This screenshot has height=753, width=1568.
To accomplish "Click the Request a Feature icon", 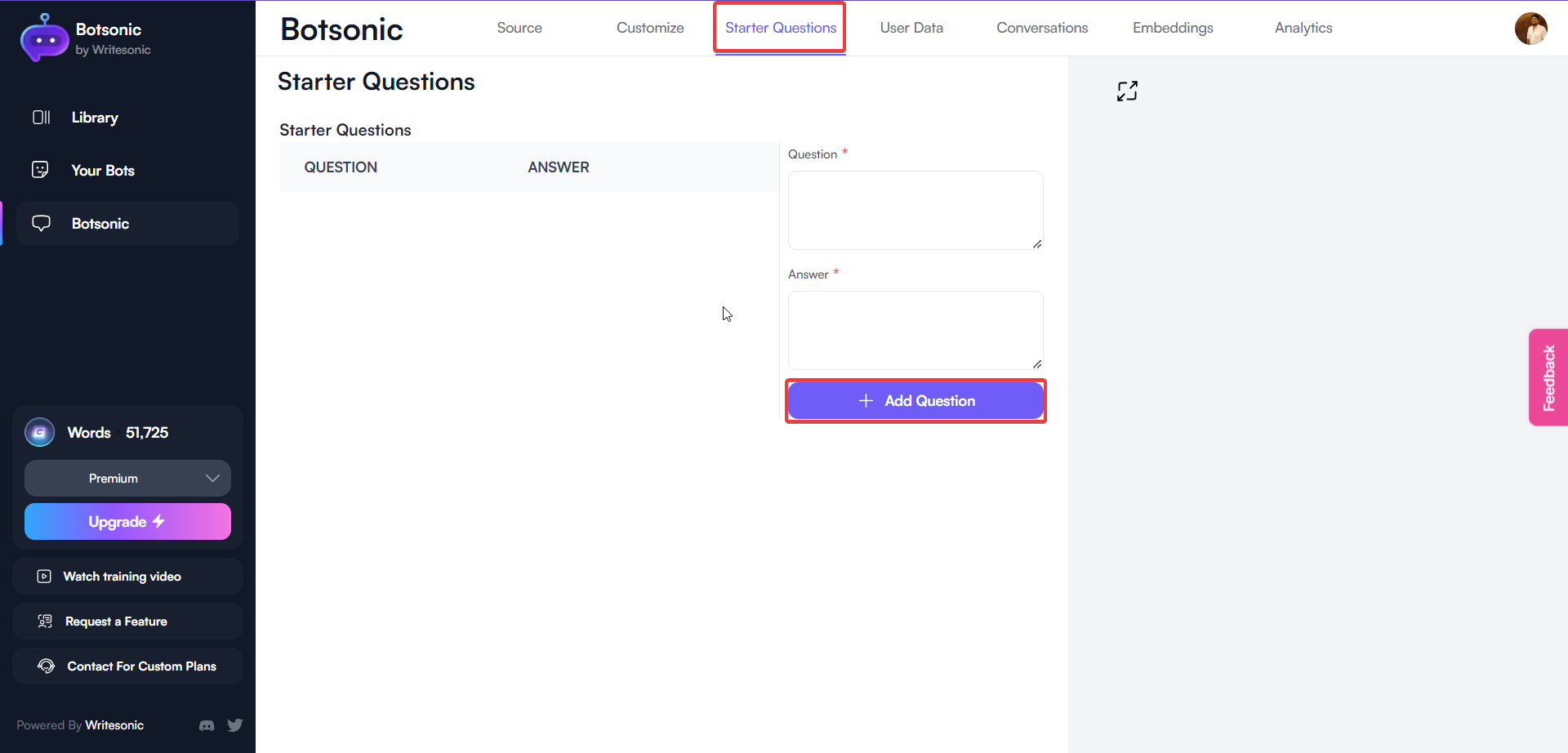I will [x=43, y=621].
